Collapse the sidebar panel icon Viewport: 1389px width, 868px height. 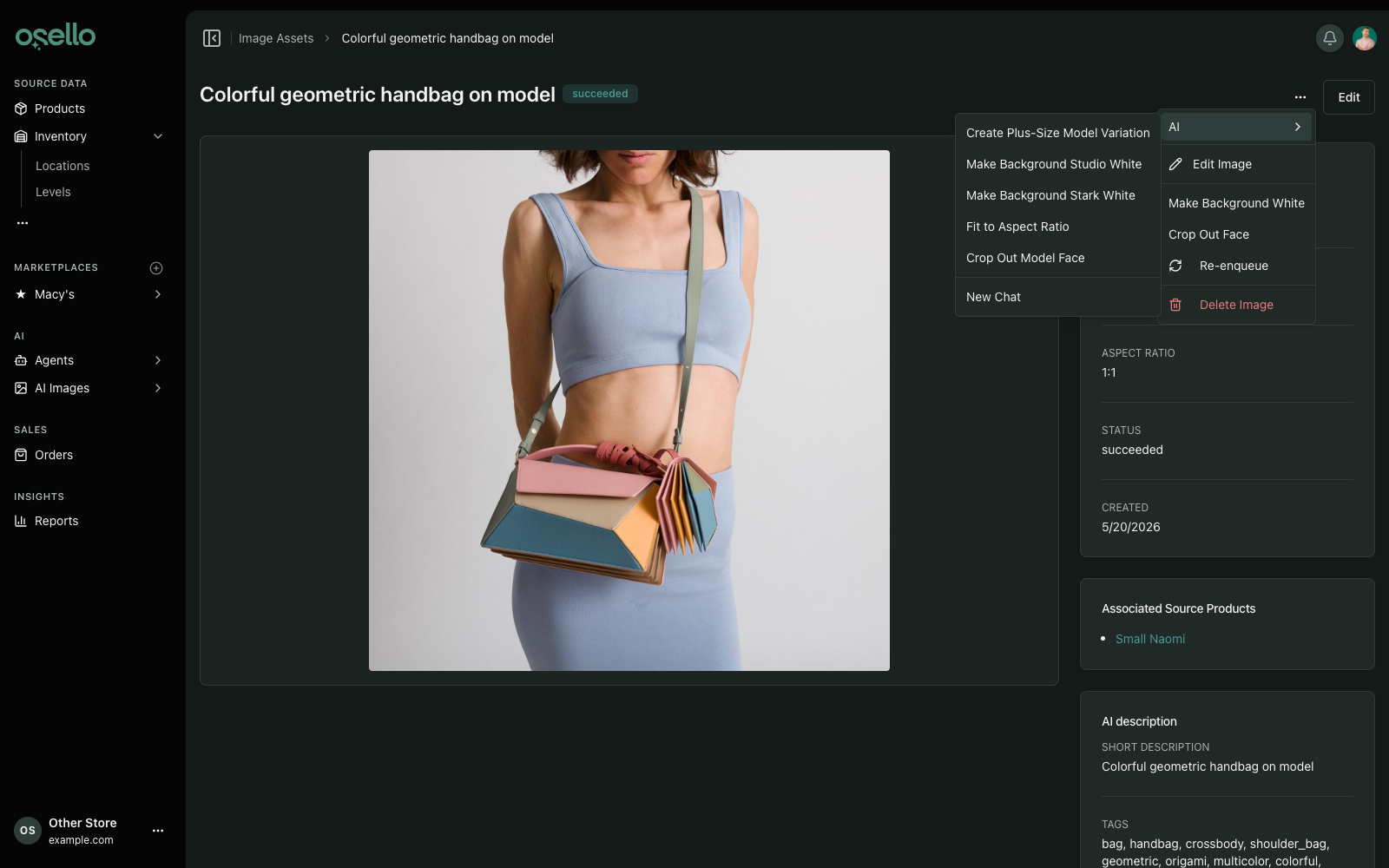click(212, 38)
